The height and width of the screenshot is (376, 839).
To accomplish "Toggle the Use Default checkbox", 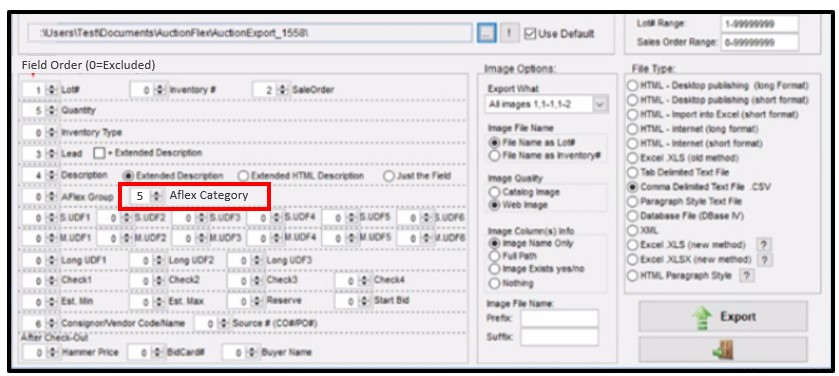I will pyautogui.click(x=530, y=34).
